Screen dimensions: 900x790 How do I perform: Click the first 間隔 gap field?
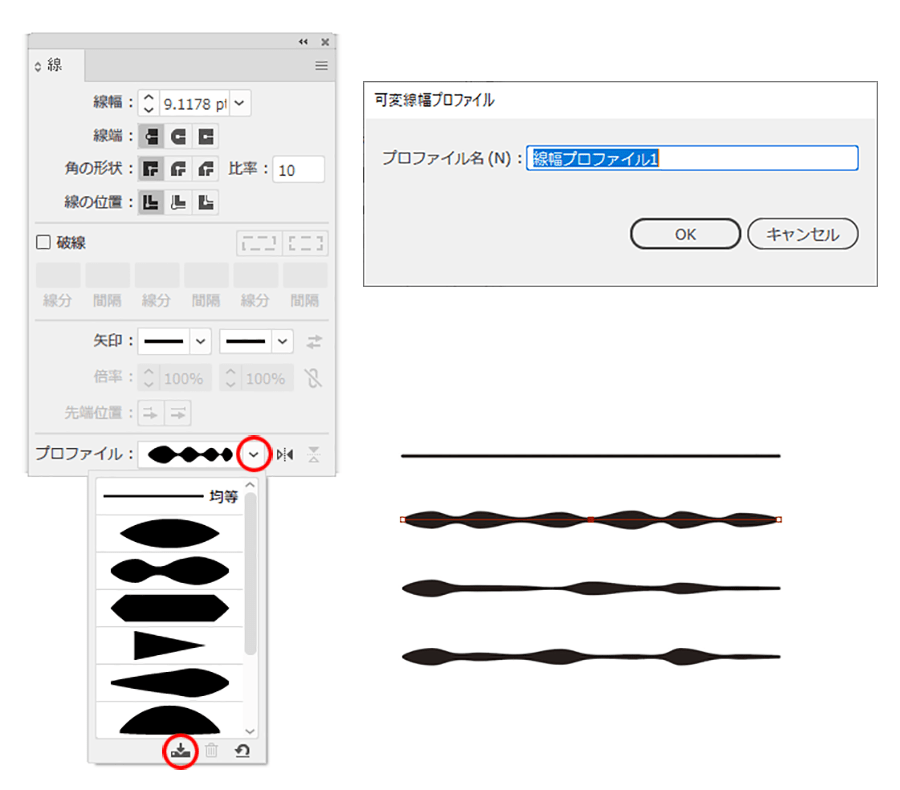pyautogui.click(x=107, y=275)
